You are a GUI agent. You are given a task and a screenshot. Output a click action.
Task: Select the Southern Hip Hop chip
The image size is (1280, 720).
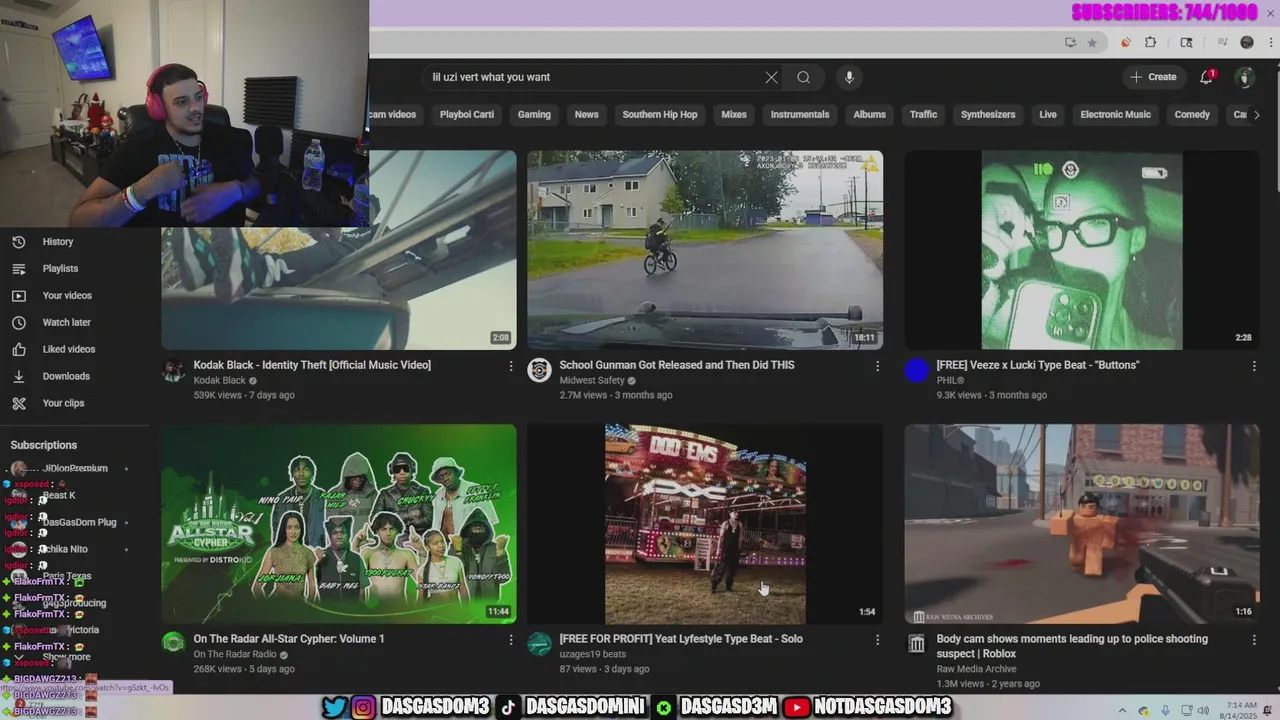coord(660,115)
